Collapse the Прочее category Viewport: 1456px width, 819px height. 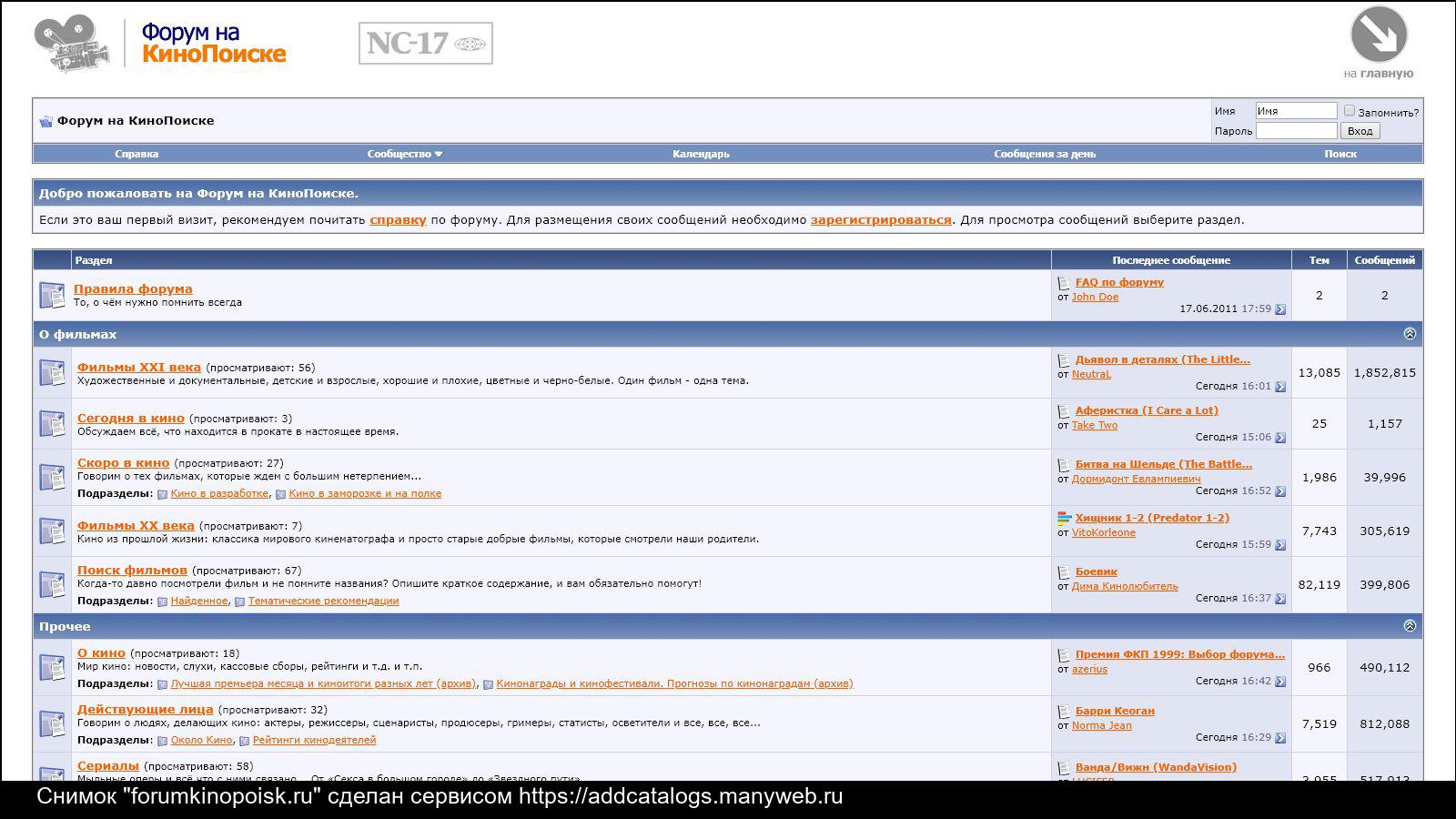point(1410,626)
